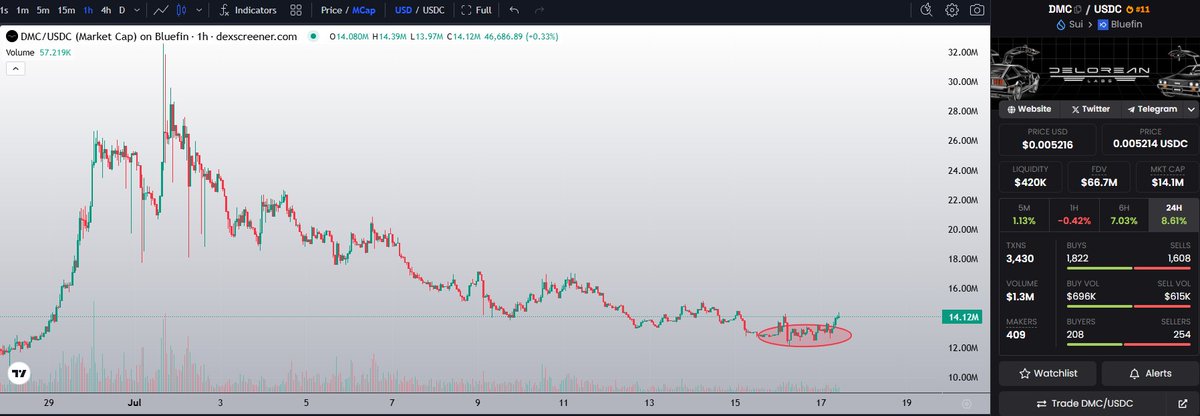Open the timeframe dropdown chevron

coord(137,10)
